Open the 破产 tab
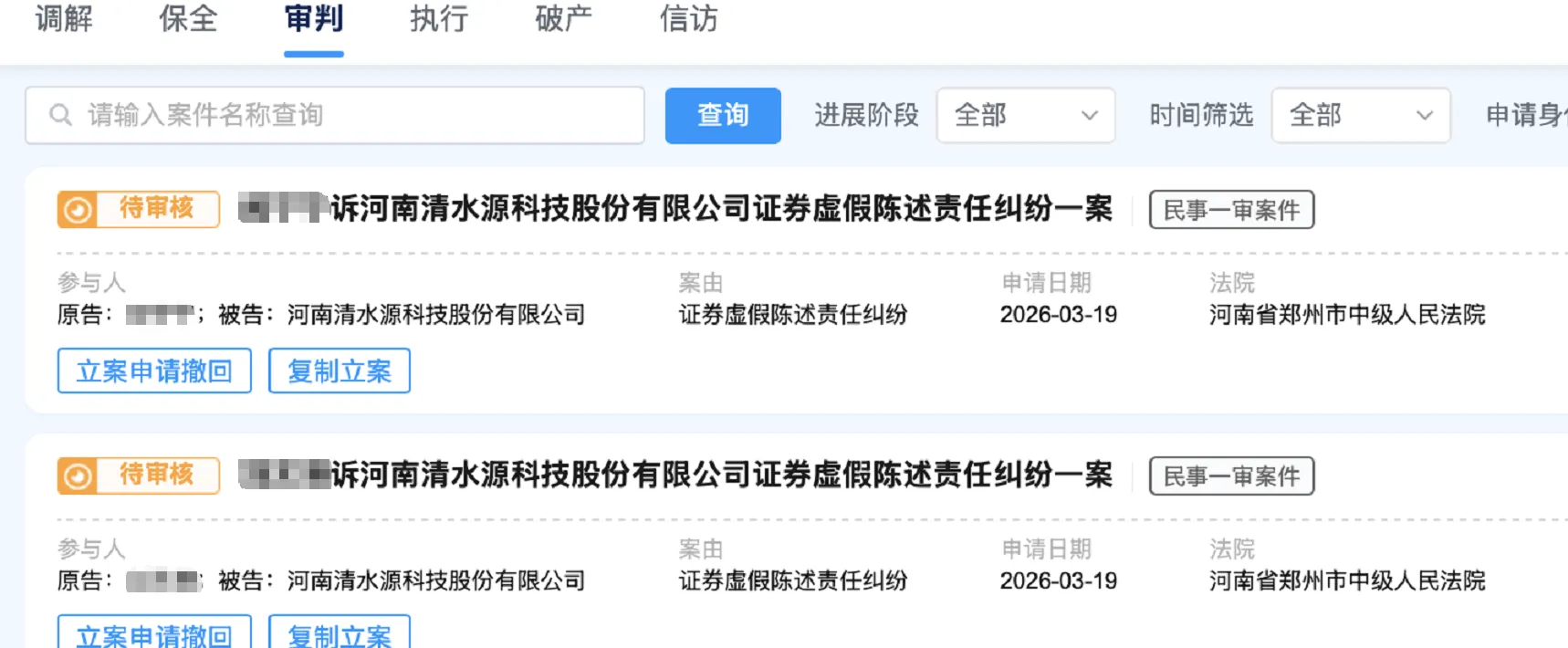 [x=564, y=18]
